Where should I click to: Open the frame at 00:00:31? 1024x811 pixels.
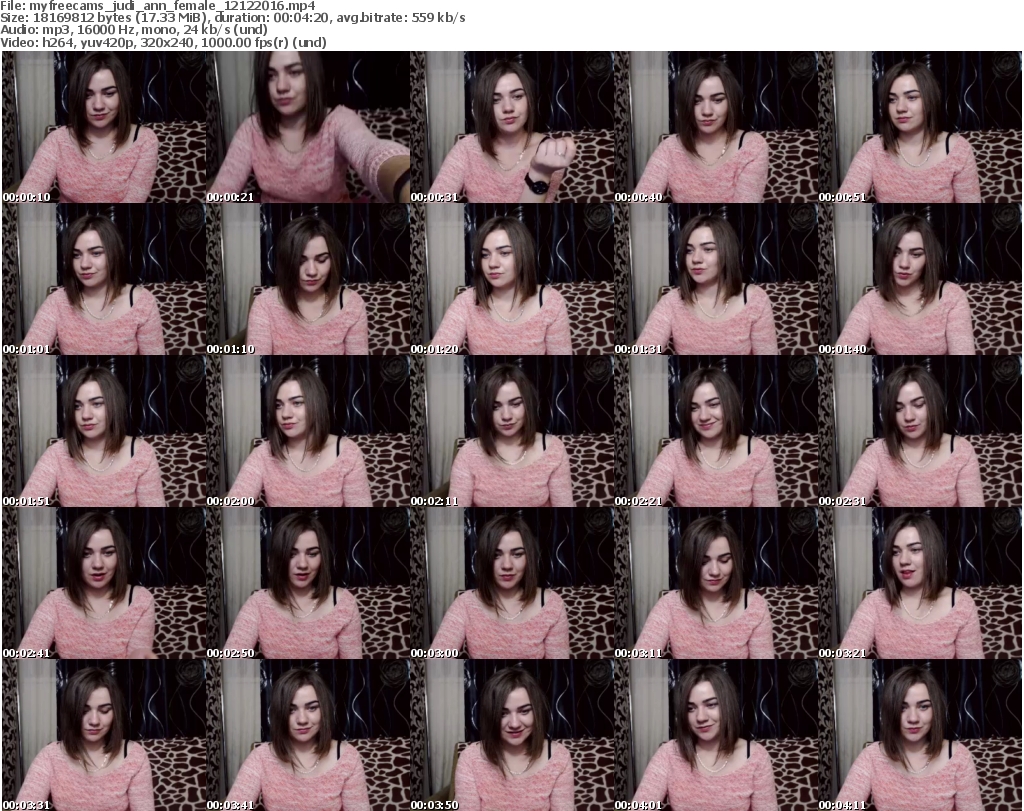point(511,127)
